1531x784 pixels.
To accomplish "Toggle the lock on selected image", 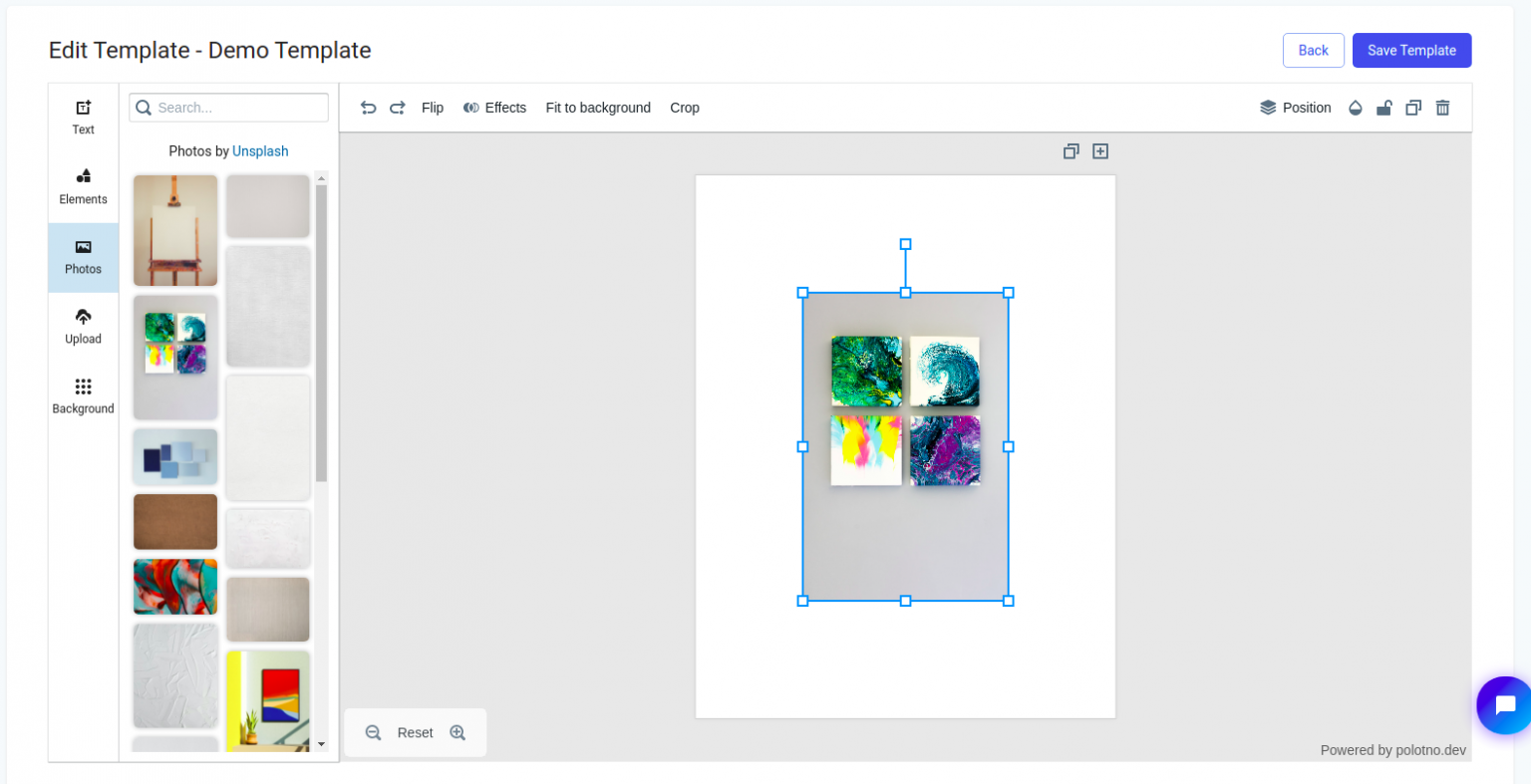I will coord(1384,108).
